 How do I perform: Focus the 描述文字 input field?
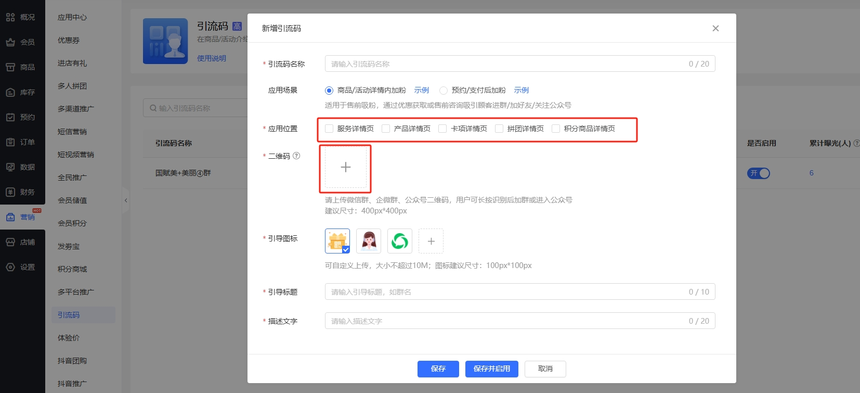pyautogui.click(x=520, y=321)
